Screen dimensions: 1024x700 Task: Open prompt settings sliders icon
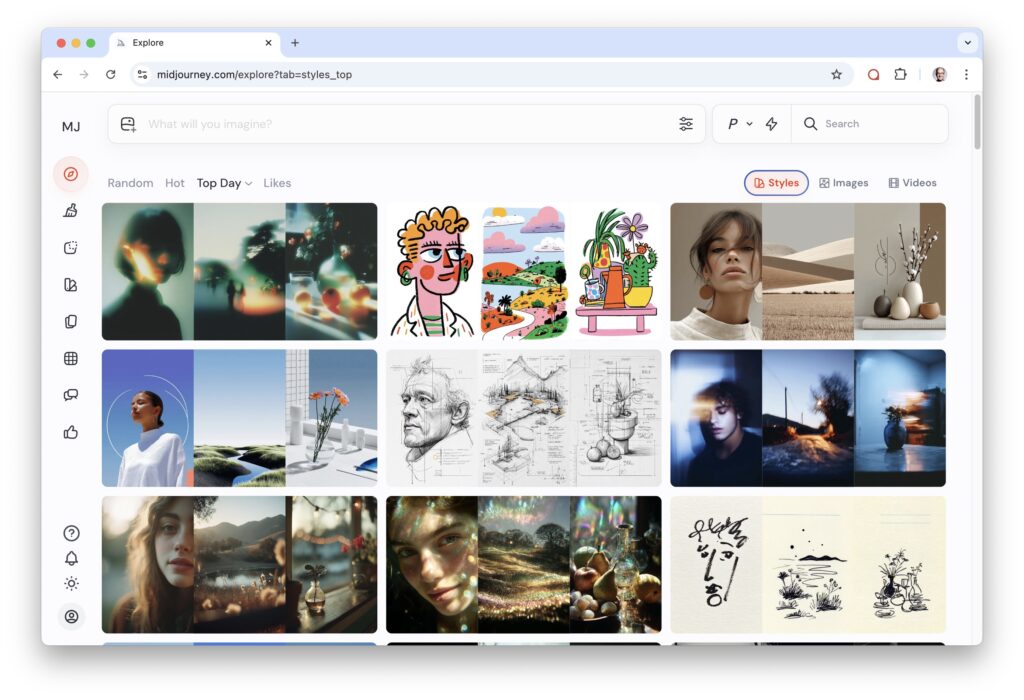(686, 124)
